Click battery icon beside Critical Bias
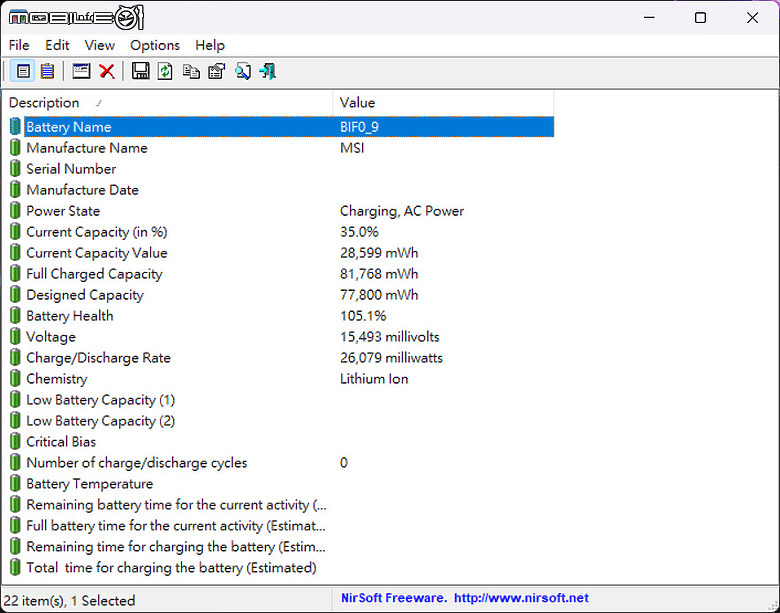Image resolution: width=780 pixels, height=613 pixels. coord(15,442)
